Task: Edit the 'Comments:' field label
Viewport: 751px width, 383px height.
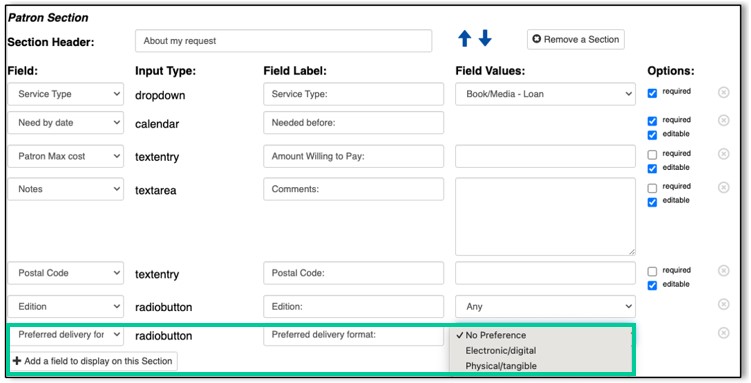Action: point(353,189)
